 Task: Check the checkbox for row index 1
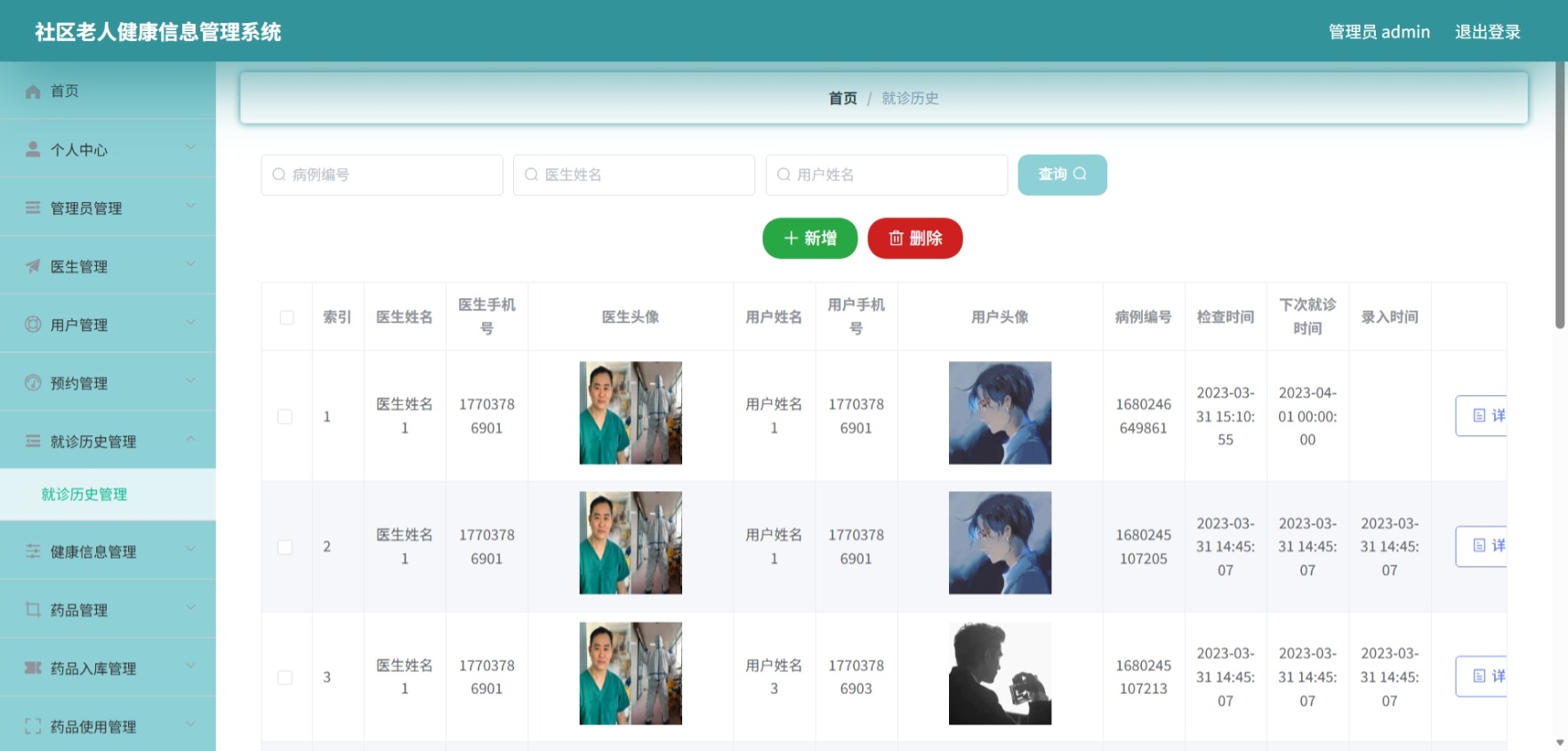pyautogui.click(x=285, y=416)
